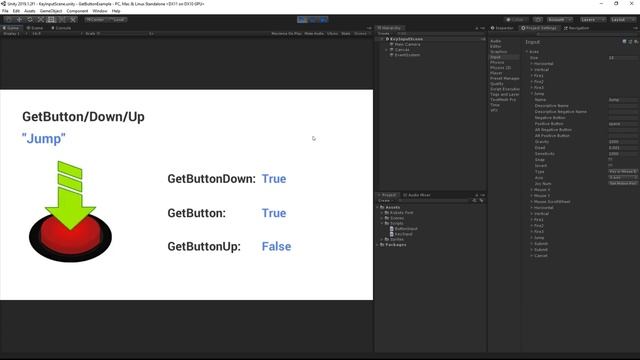Image resolution: width=640 pixels, height=360 pixels.
Task: Select the combined Transform tool
Action: tap(62, 20)
